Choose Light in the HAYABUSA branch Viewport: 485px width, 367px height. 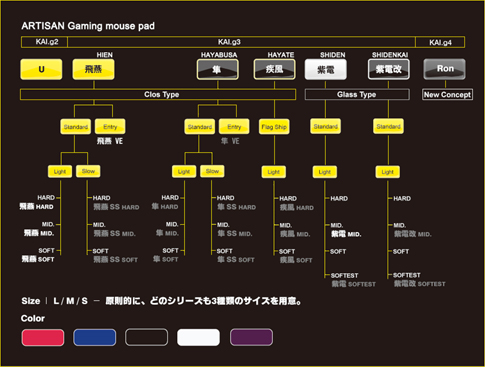coord(184,172)
